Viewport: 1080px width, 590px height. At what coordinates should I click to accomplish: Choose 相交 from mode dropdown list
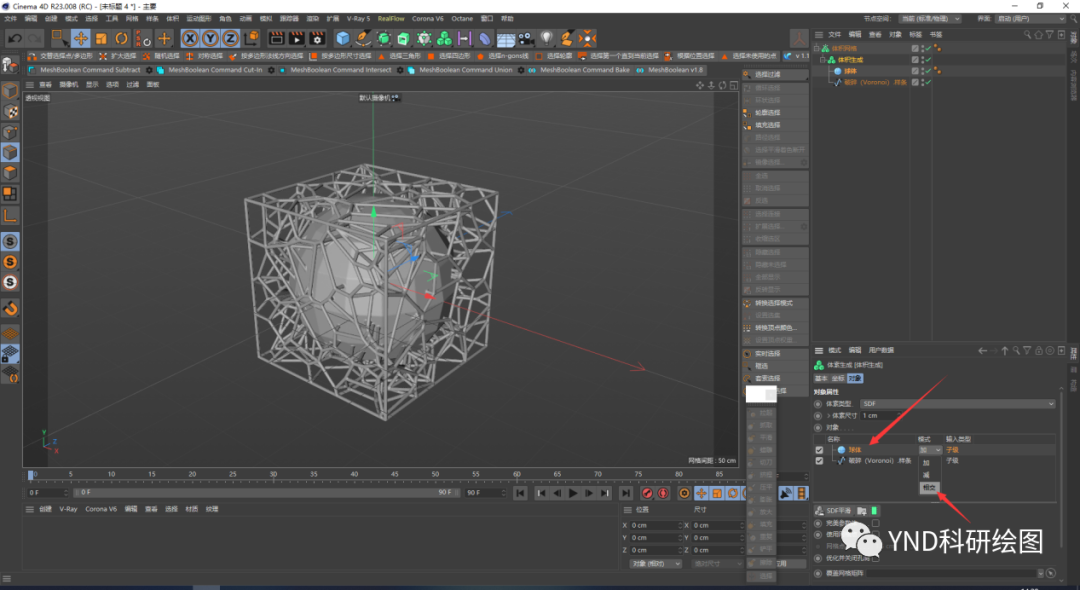click(929, 487)
